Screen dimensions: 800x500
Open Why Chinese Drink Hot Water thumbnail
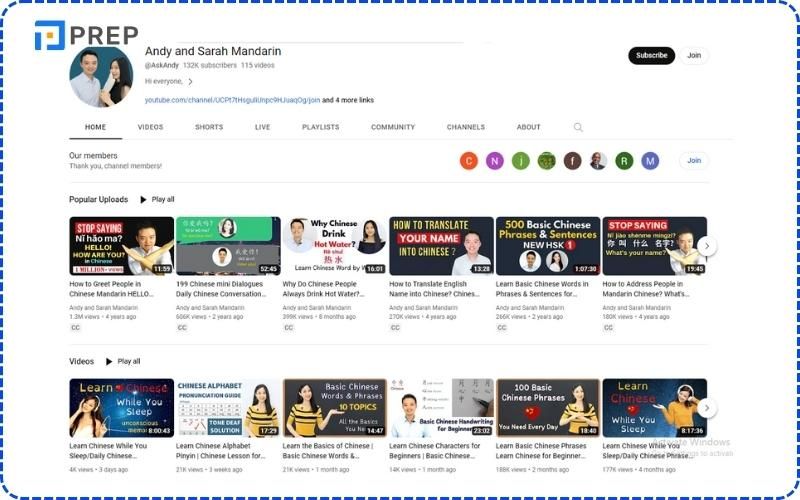point(335,246)
